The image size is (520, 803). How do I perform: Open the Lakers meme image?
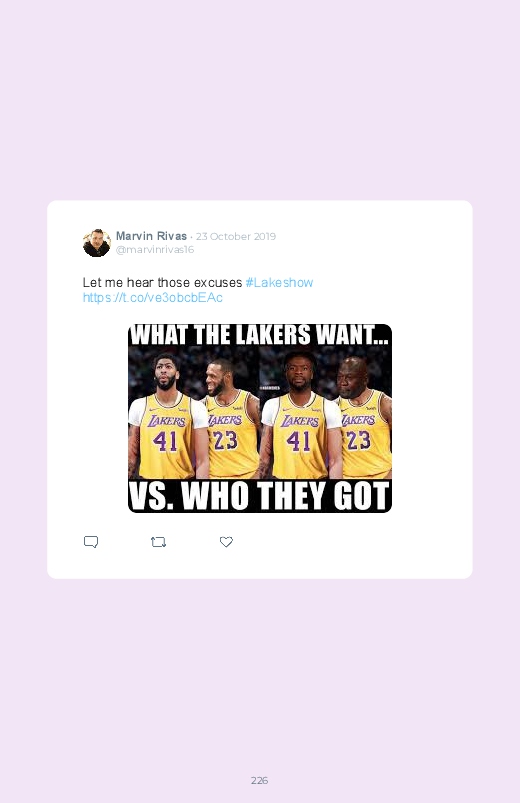coord(260,418)
